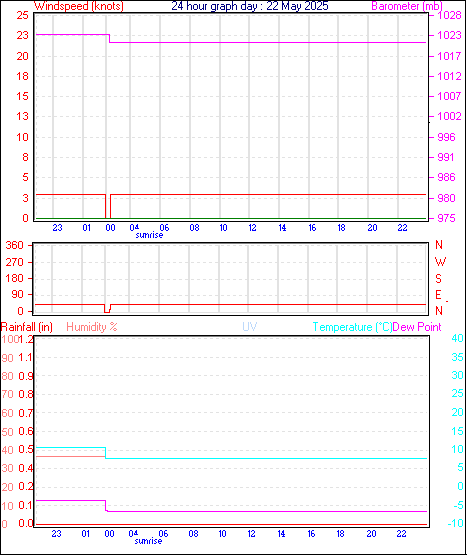Select the 0.0 rainfall scale value
Screen dimensions: 467x559
[x=26, y=524]
